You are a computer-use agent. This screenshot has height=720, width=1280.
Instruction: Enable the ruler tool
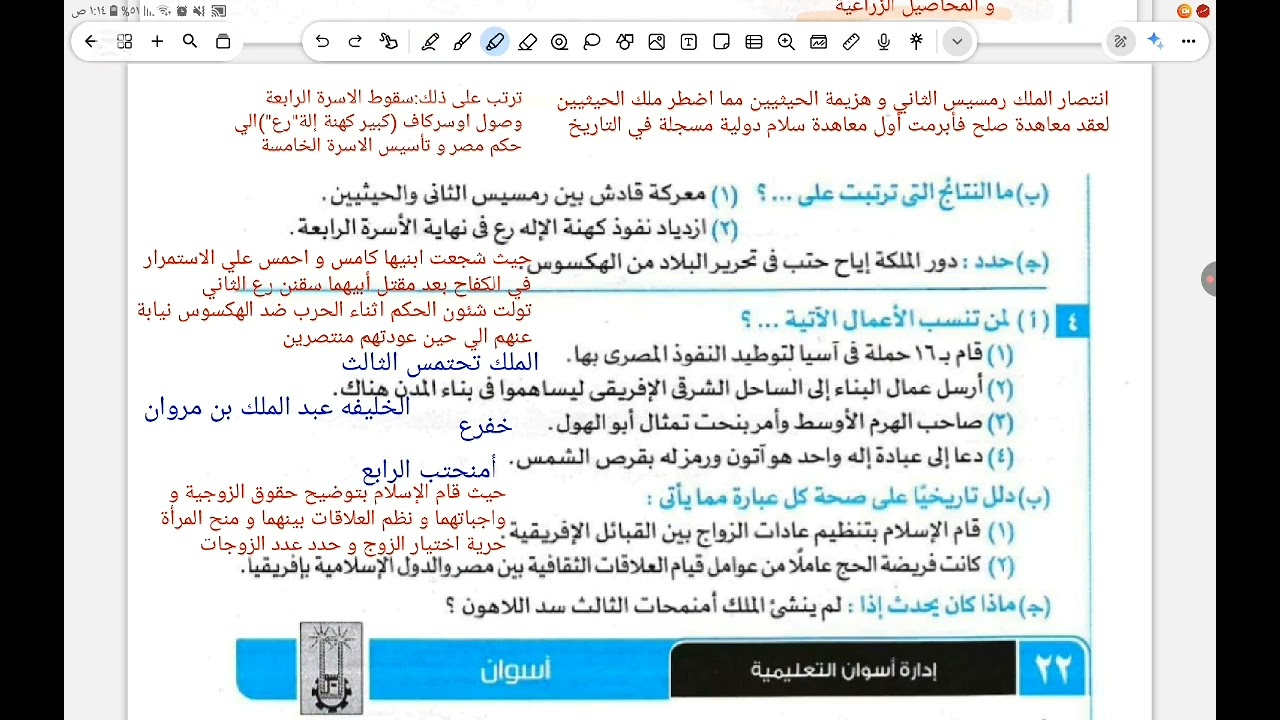click(851, 42)
